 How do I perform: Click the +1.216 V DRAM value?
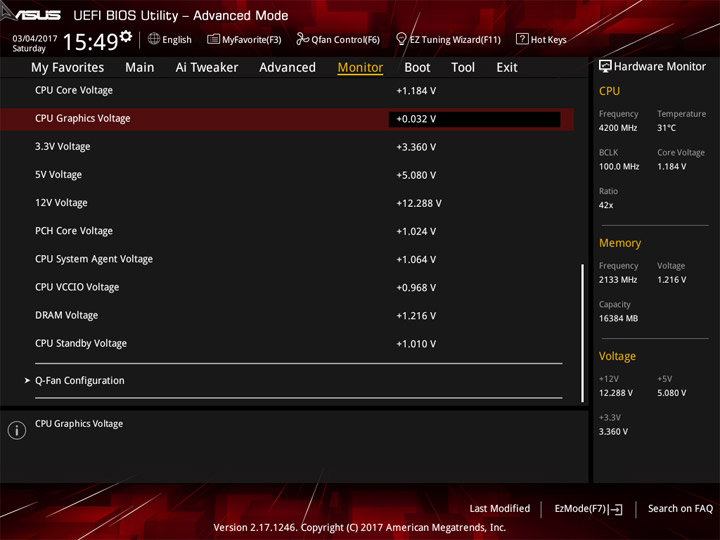(x=416, y=316)
